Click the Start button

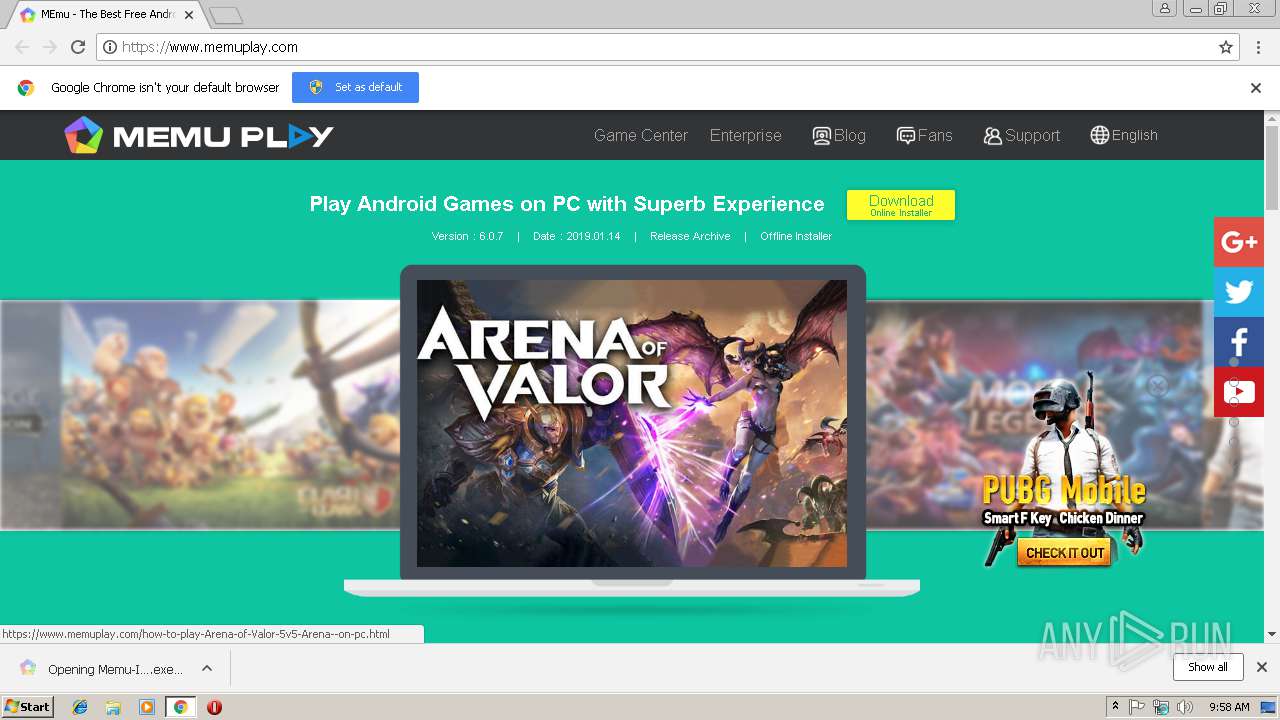coord(28,707)
